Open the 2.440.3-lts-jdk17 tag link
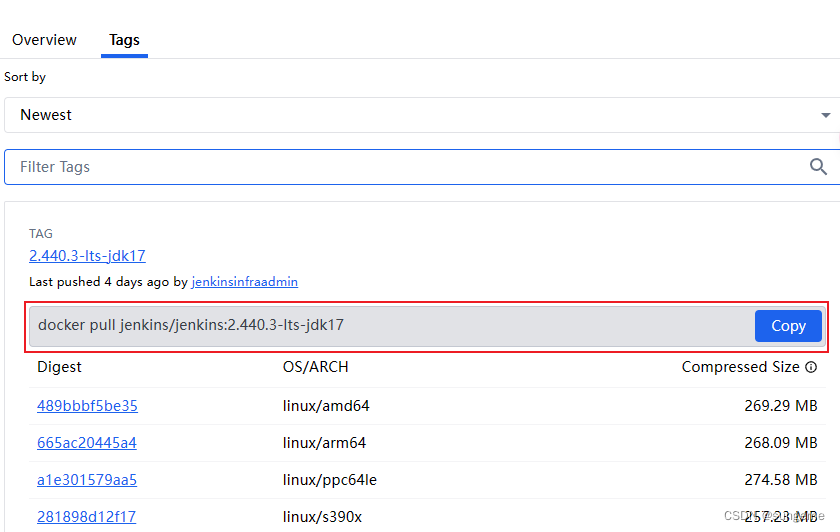 point(87,255)
